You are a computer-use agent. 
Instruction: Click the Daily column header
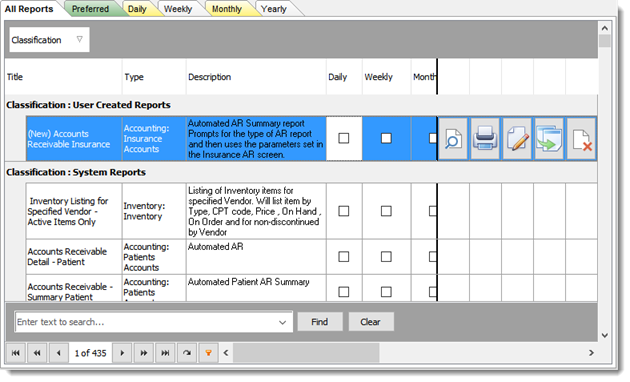(x=344, y=77)
